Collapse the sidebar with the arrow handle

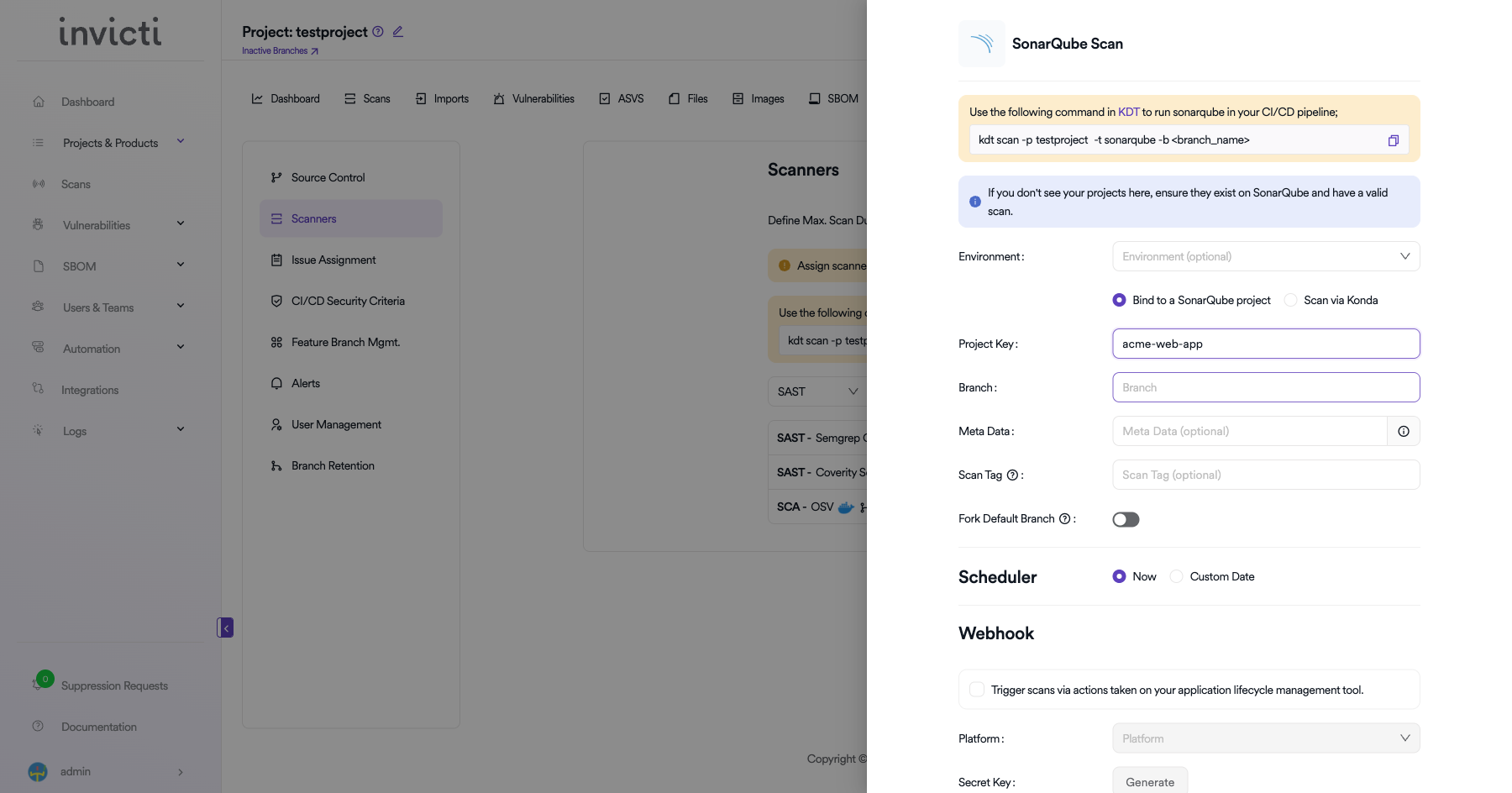(225, 628)
